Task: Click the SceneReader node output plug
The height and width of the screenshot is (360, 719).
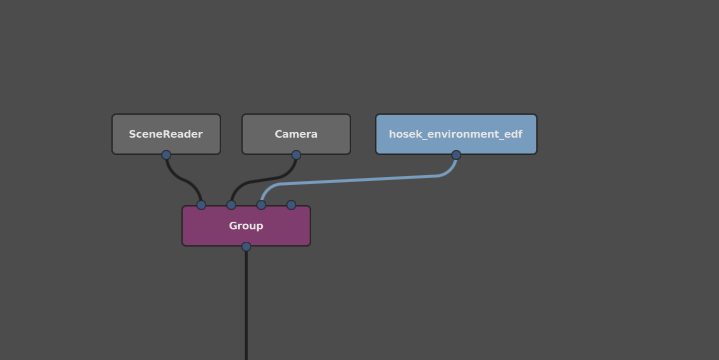Action: coord(166,155)
